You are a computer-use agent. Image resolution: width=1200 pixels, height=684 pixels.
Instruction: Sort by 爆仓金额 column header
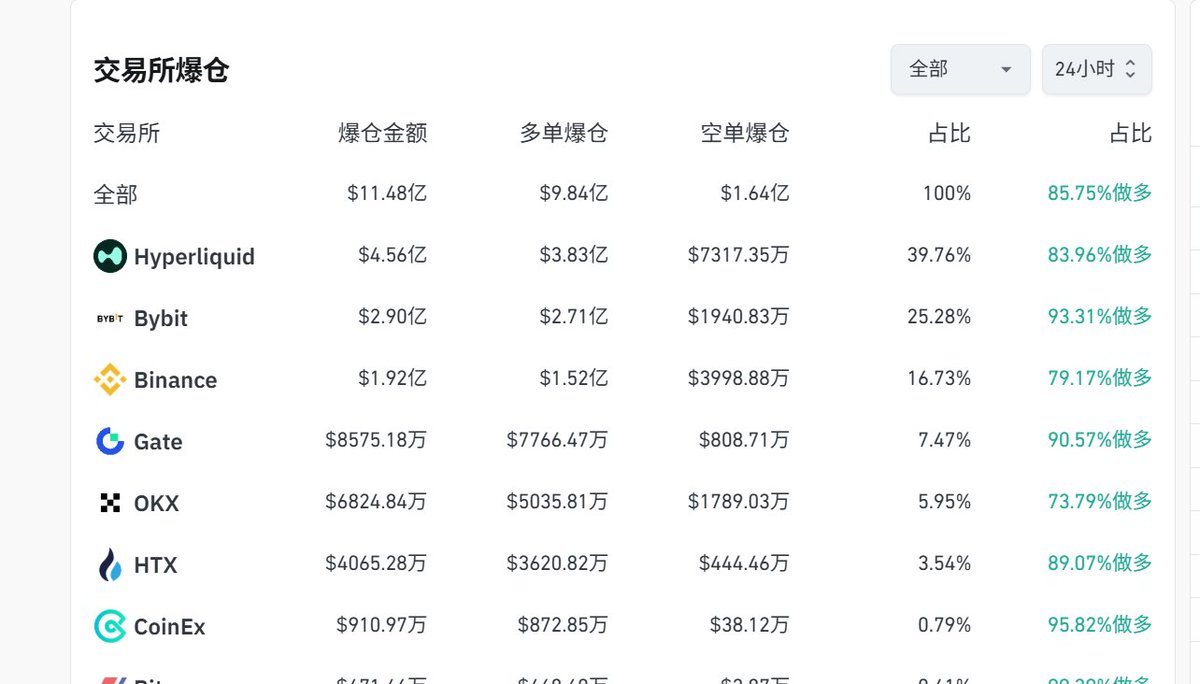click(x=383, y=133)
